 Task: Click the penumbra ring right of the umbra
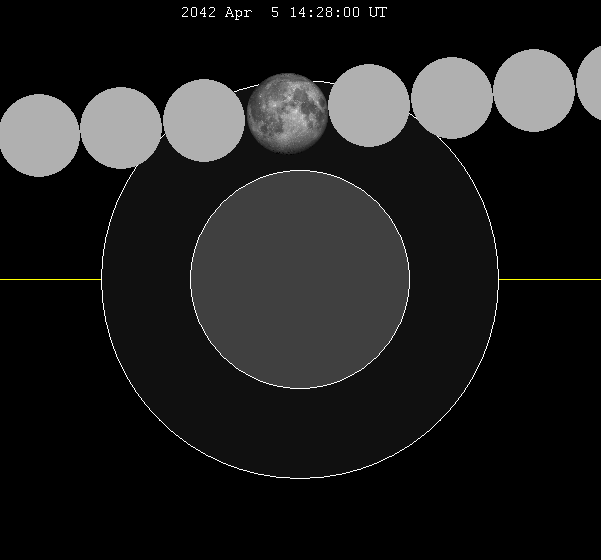[x=454, y=279]
